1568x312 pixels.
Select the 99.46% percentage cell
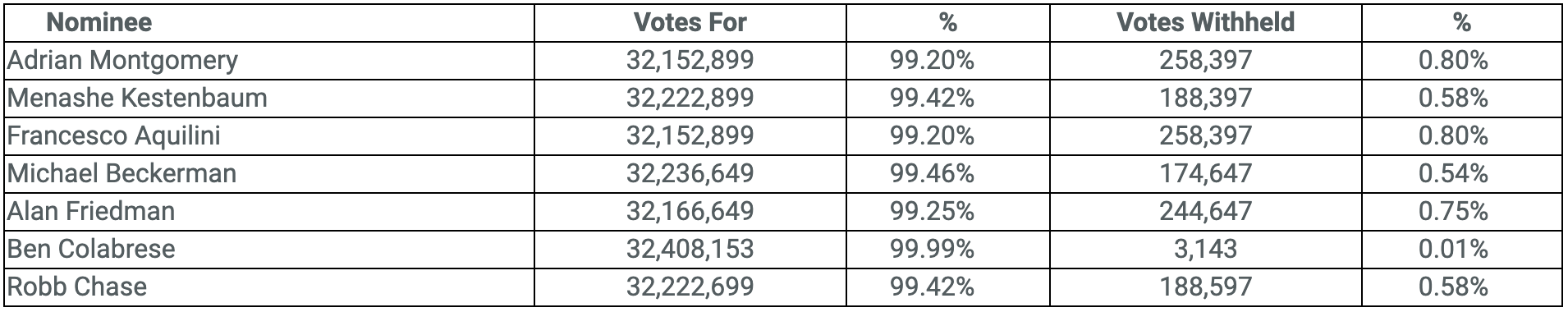click(932, 173)
